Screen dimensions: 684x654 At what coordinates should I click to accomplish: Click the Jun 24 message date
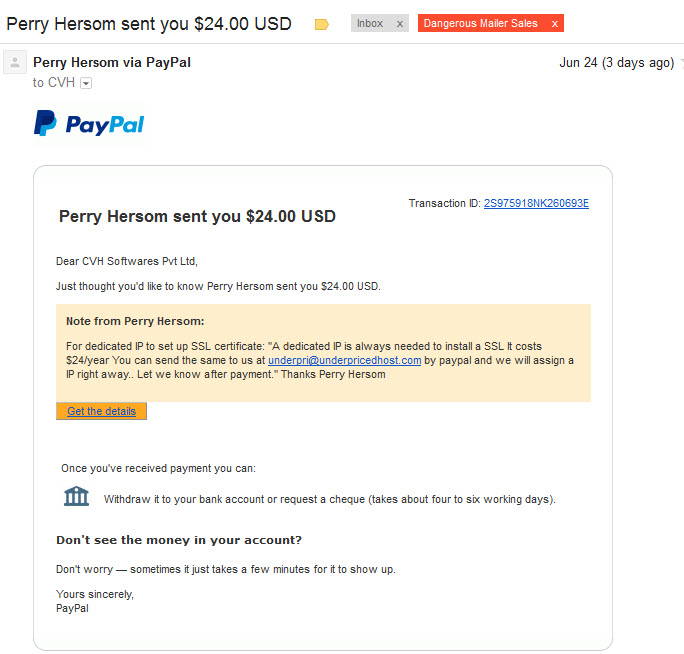[616, 63]
